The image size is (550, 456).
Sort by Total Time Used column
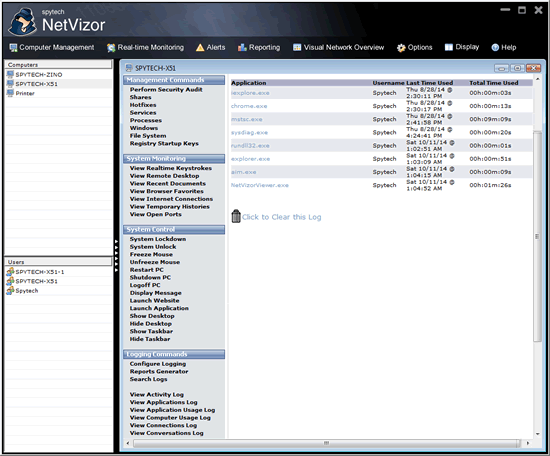pos(494,83)
